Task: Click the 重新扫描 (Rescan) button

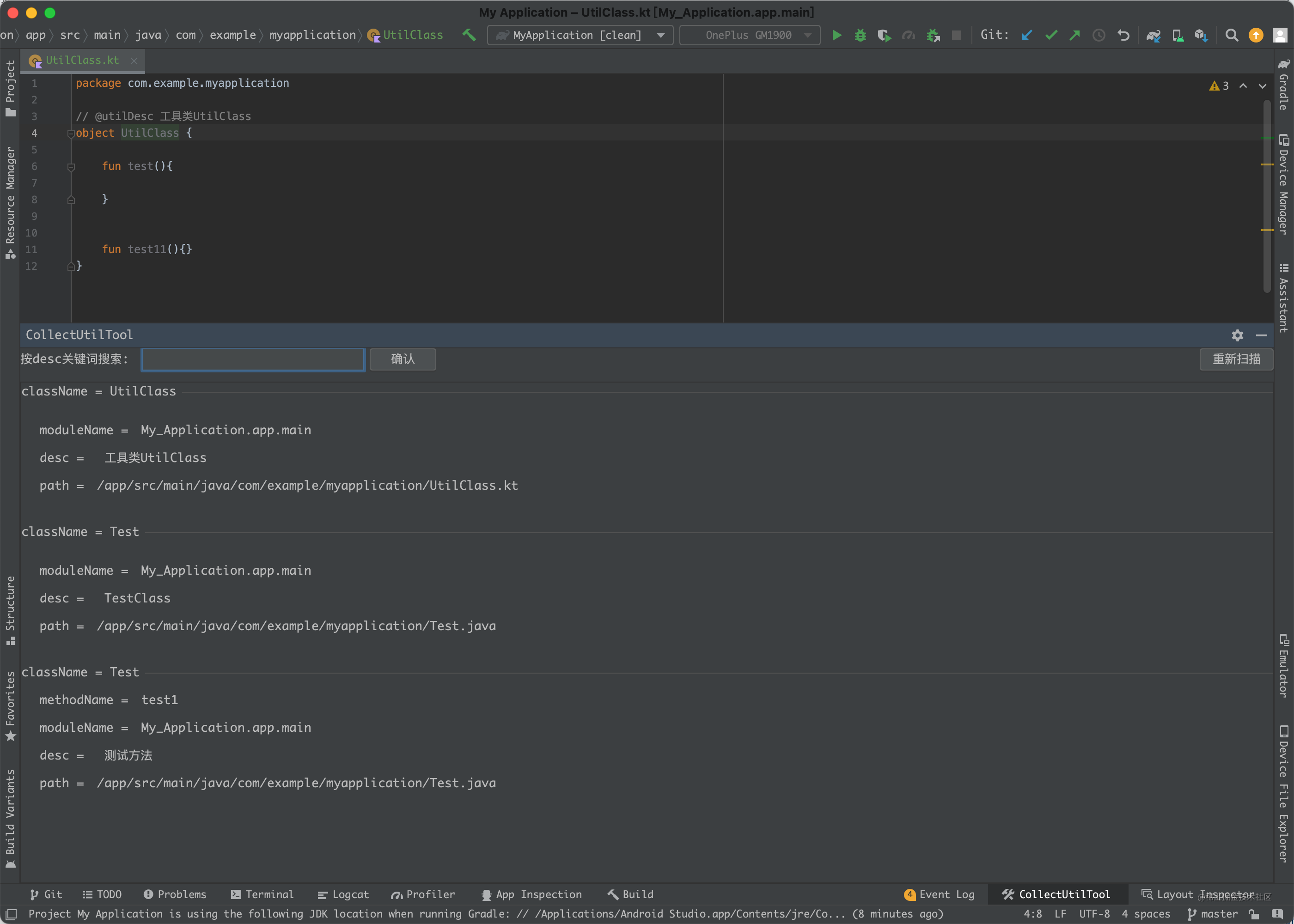Action: (x=1237, y=358)
